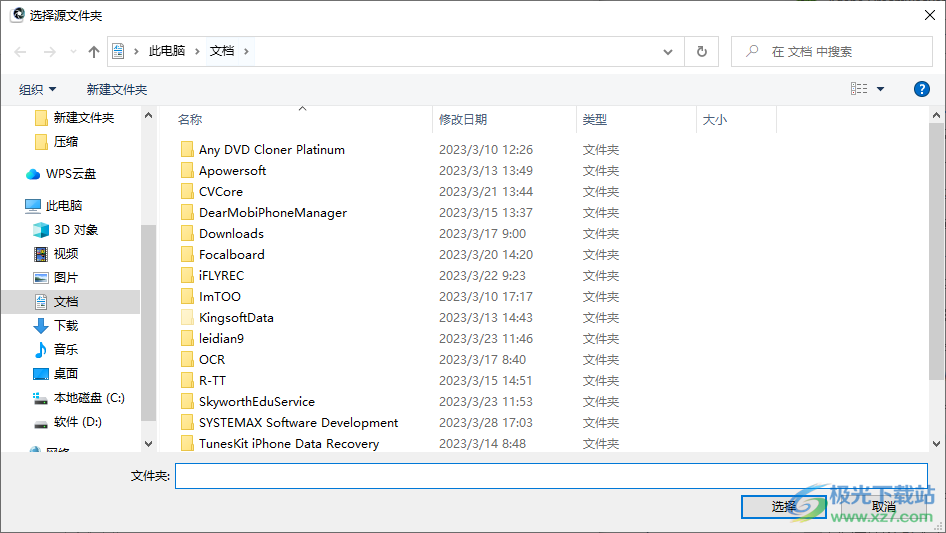Open 视频 library in the sidebar
946x533 pixels.
click(65, 254)
